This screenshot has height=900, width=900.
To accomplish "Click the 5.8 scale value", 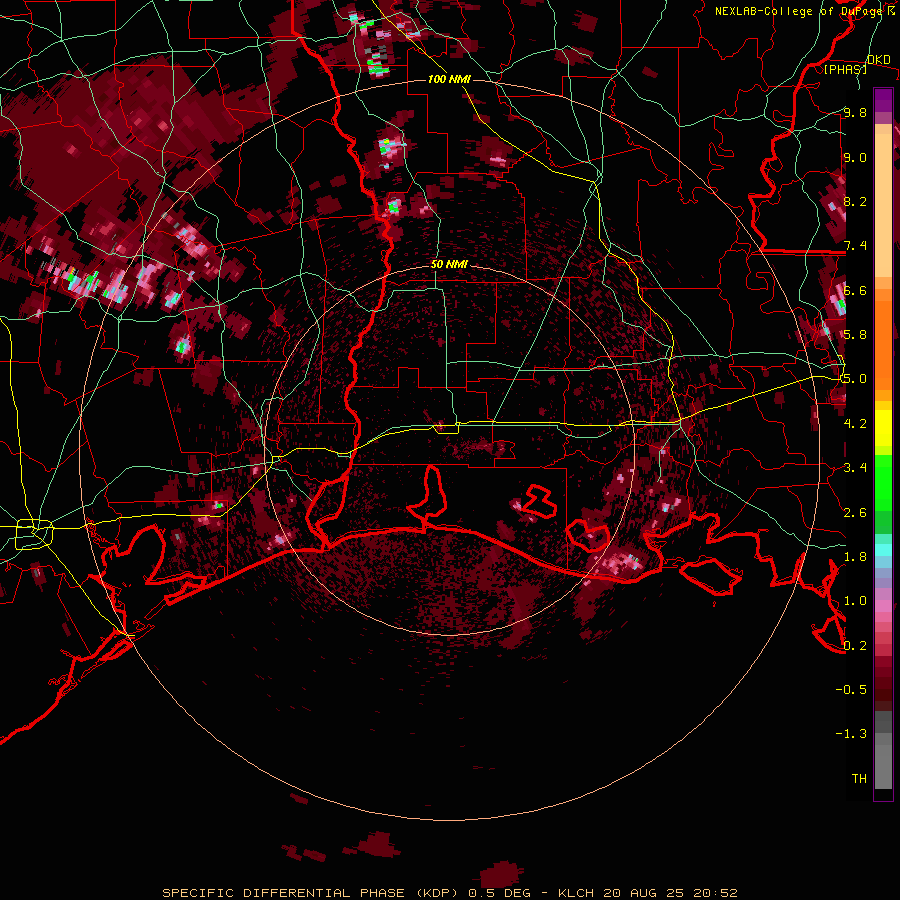I will pos(855,335).
